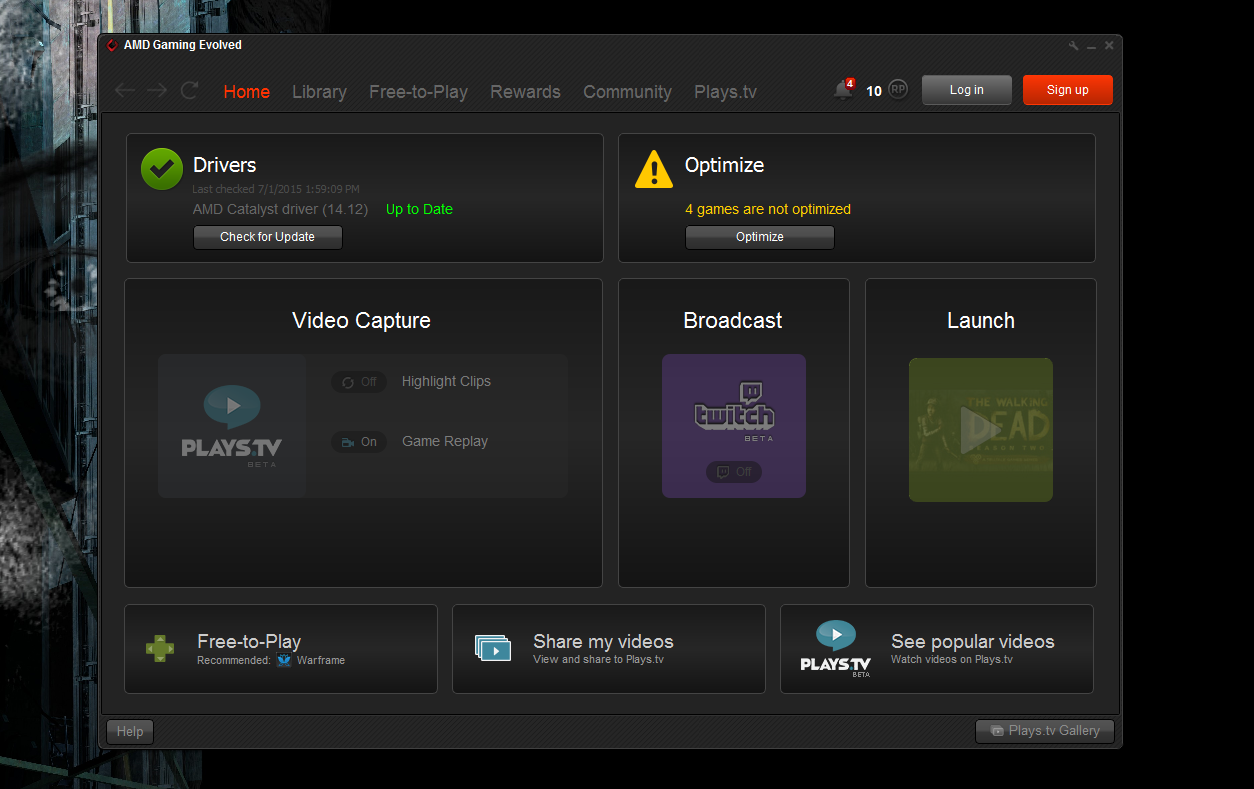Click the Up to Date status text
Screen dimensions: 1254x789
point(419,209)
